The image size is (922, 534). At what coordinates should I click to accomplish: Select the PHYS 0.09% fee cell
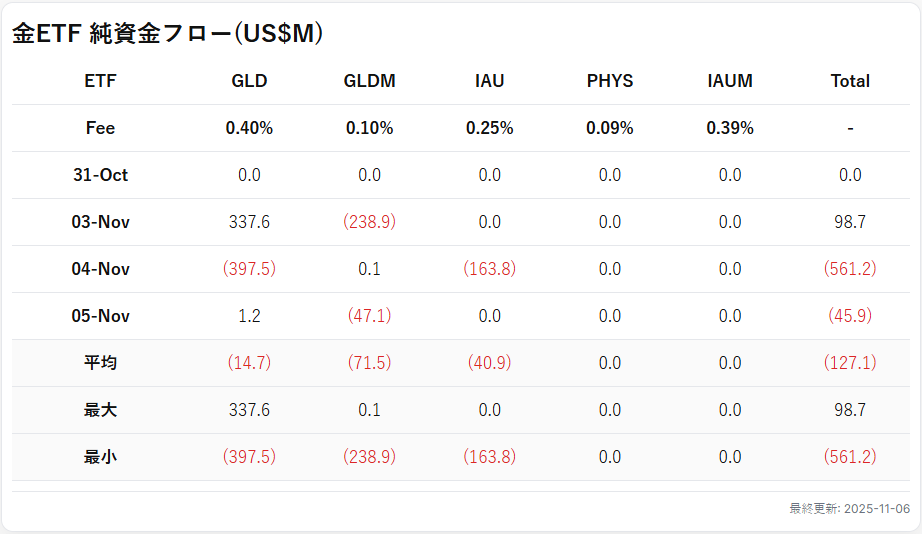[x=609, y=128]
